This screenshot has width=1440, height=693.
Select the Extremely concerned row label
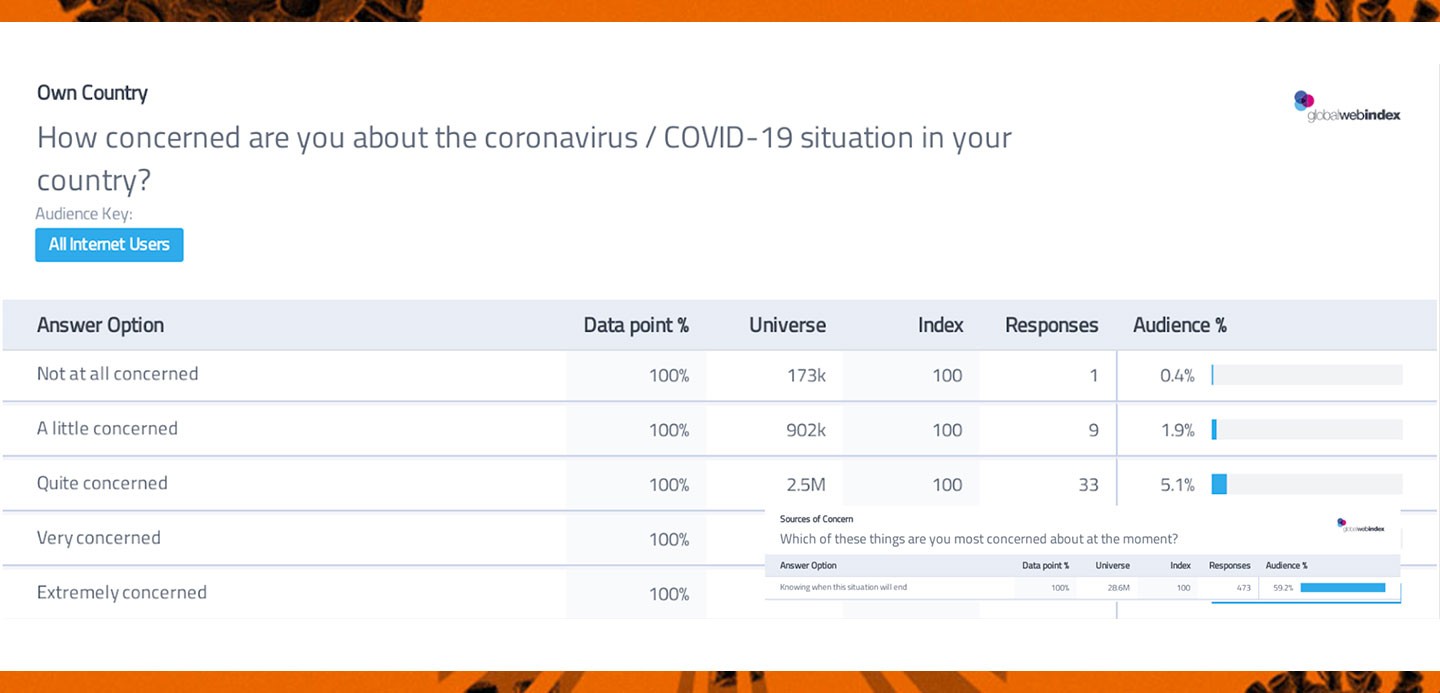coord(121,593)
